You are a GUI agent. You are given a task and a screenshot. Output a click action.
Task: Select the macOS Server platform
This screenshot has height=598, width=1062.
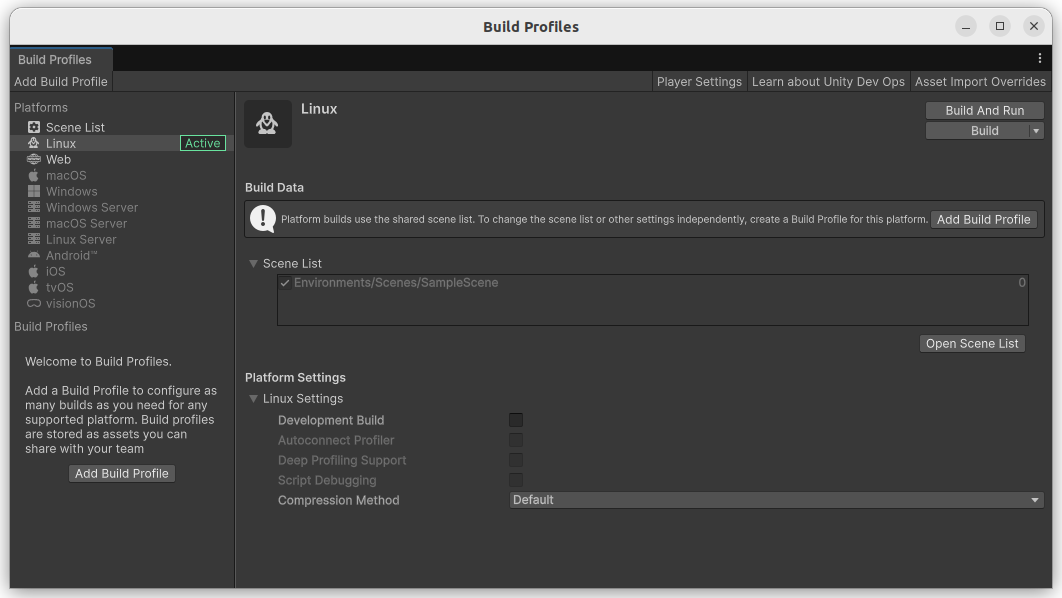pyautogui.click(x=122, y=223)
